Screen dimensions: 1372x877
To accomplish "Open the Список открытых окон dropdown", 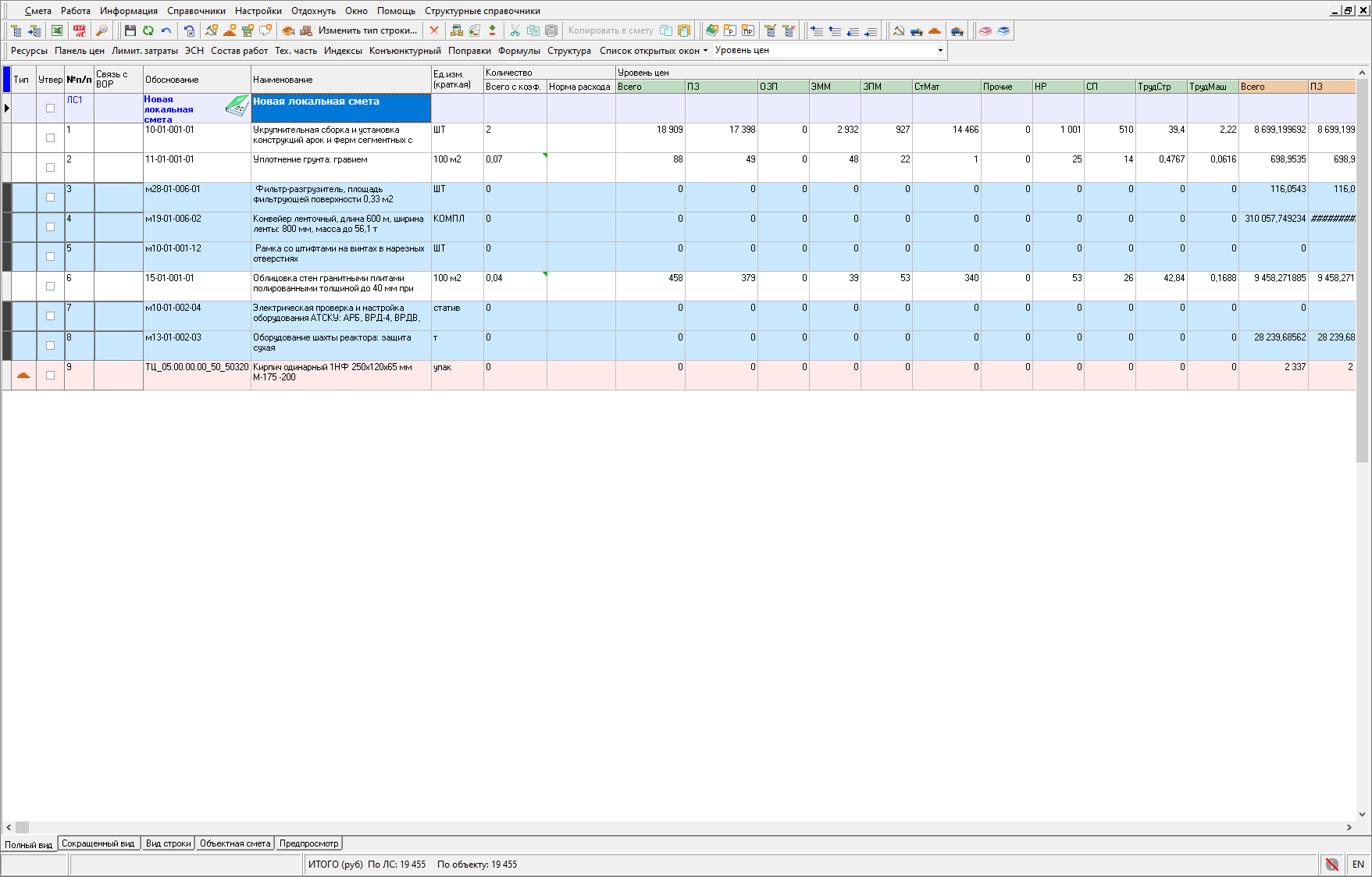I will tap(654, 51).
